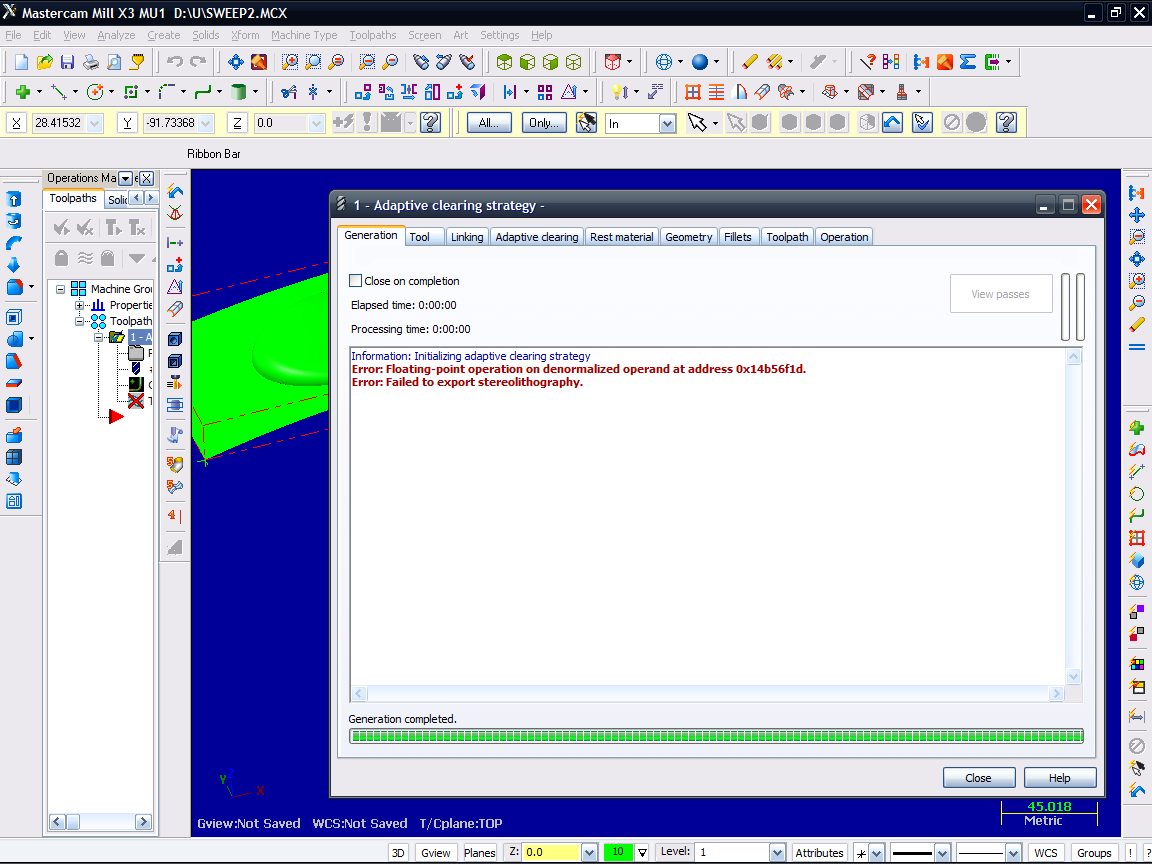Click the lightbulb hide entity icon

(619, 92)
